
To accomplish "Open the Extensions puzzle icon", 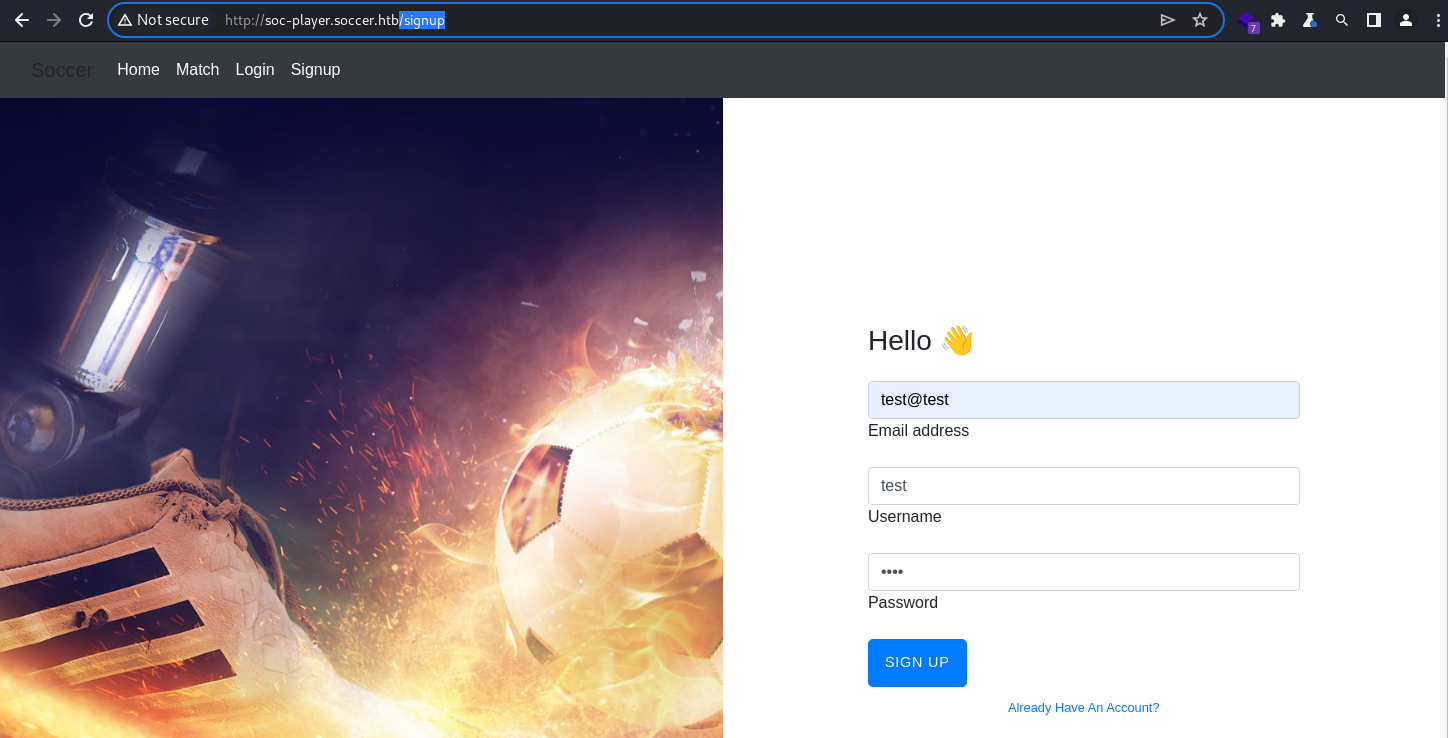I will 1278,20.
